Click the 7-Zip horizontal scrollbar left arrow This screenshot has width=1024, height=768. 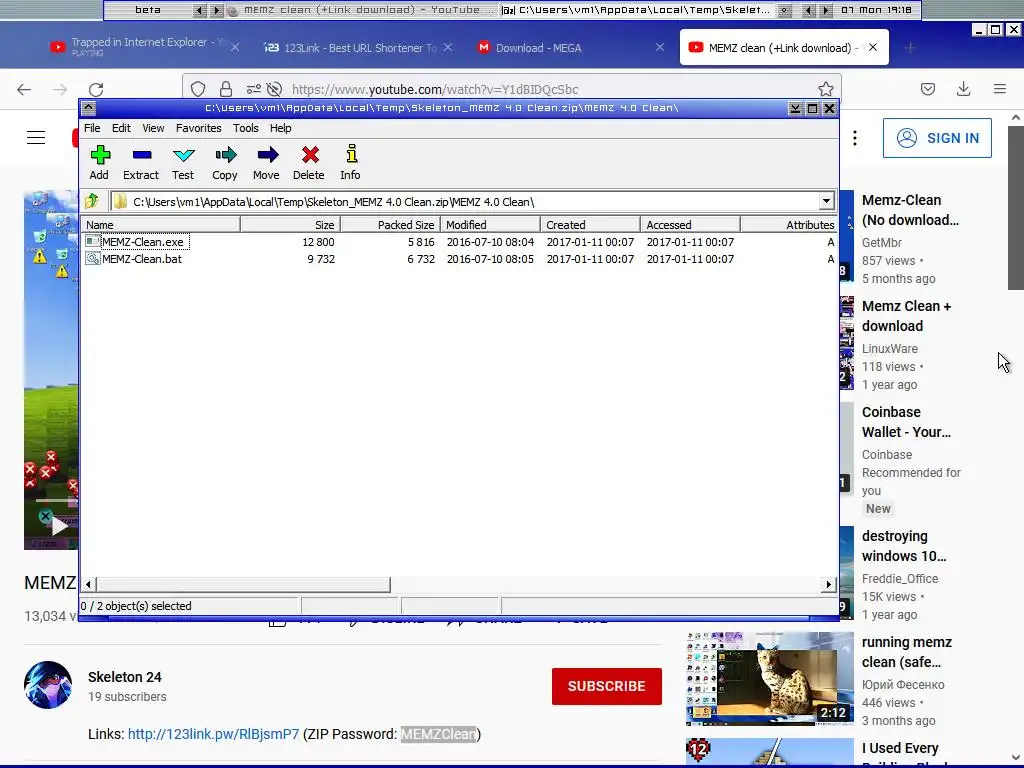click(x=88, y=584)
